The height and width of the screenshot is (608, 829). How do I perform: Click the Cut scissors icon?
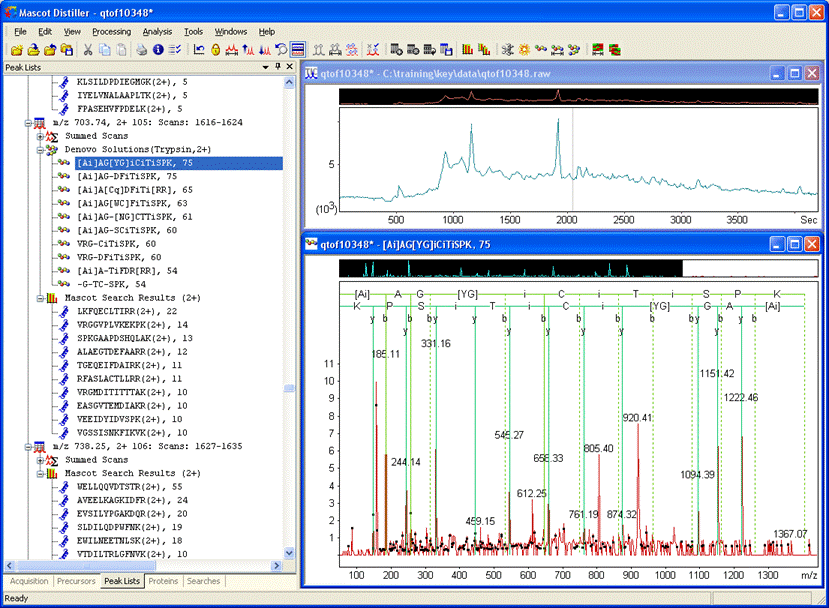coord(88,50)
